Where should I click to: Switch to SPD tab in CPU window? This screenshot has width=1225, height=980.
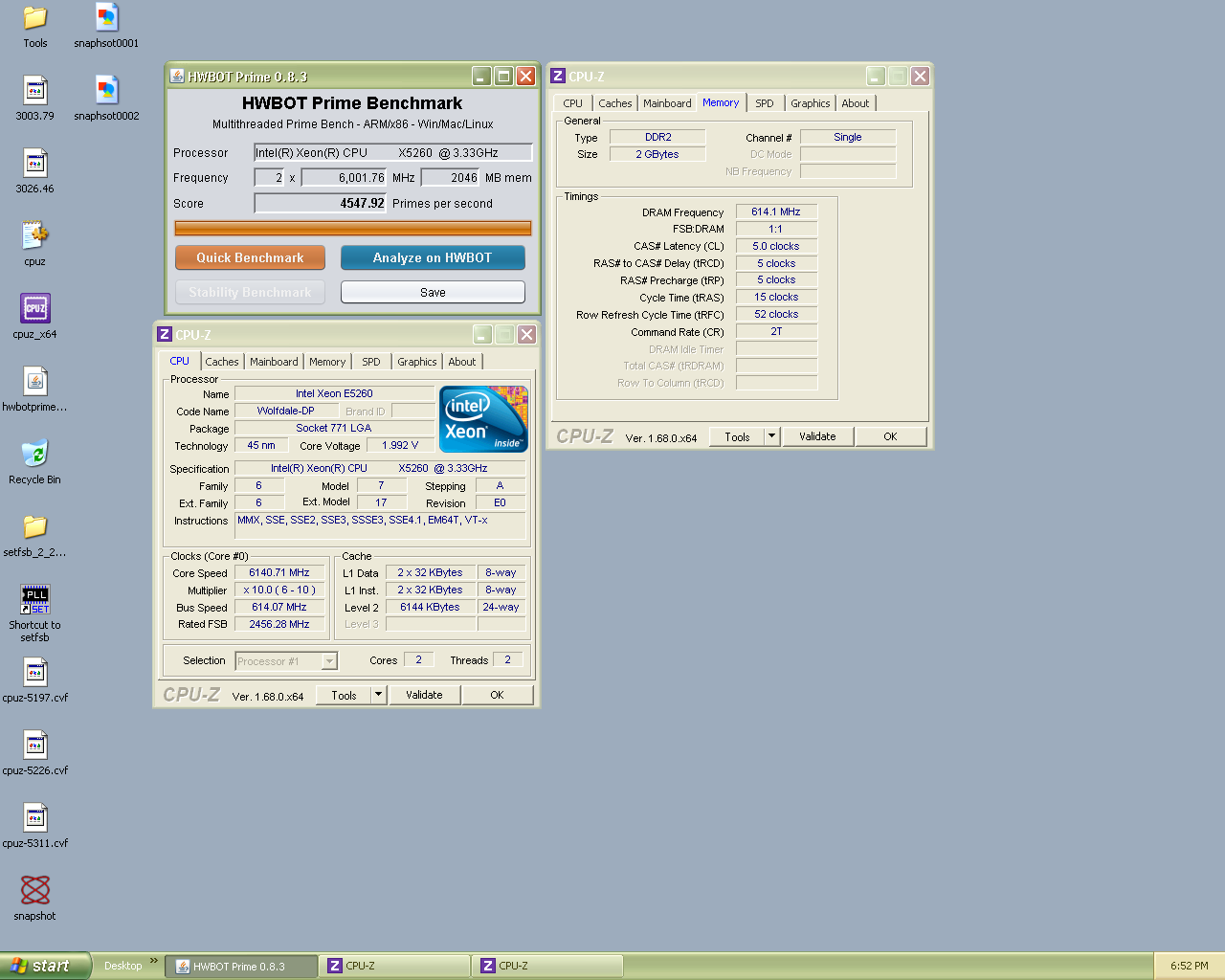pyautogui.click(x=371, y=362)
